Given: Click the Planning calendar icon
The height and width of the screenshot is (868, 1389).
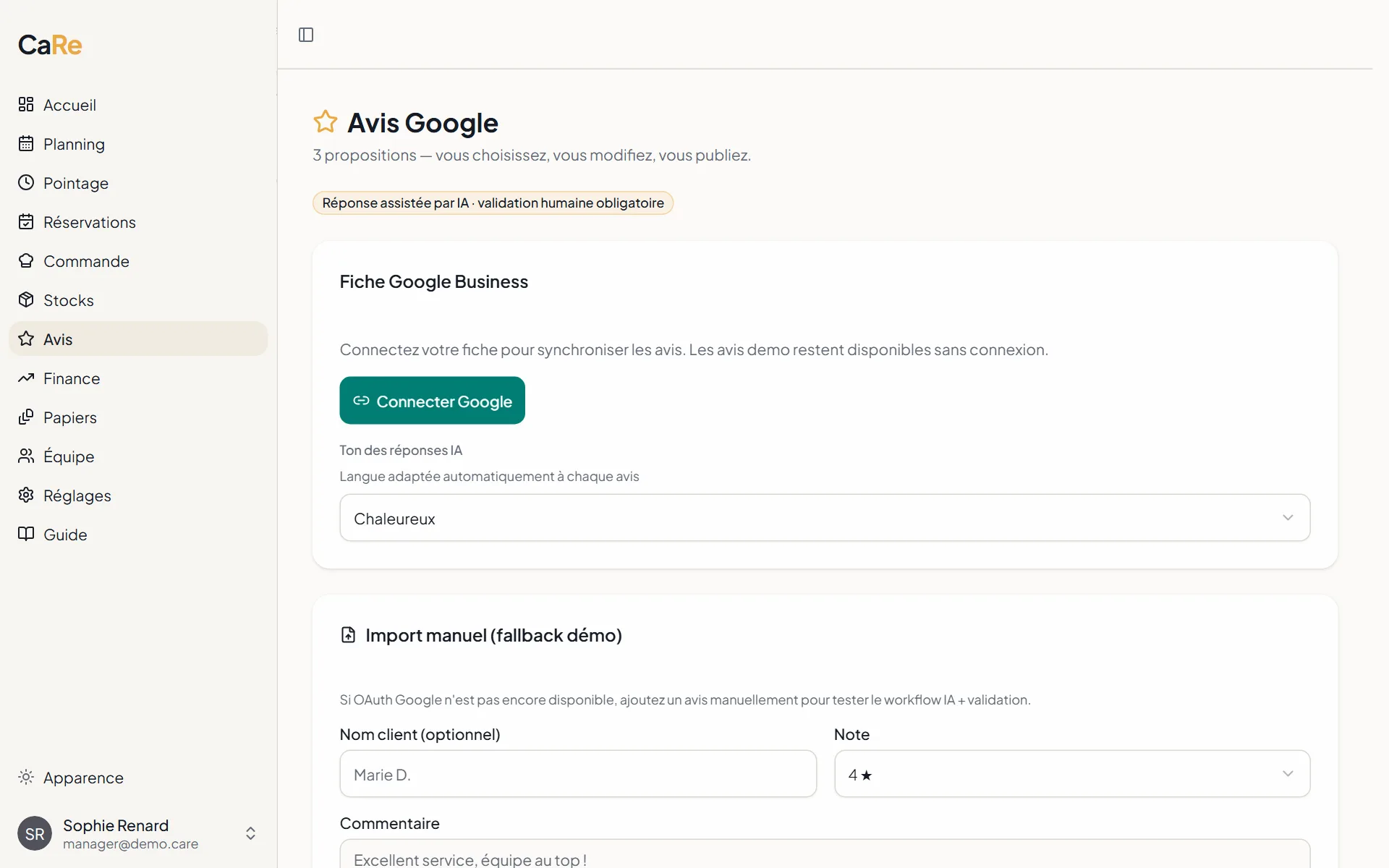Looking at the screenshot, I should point(26,143).
